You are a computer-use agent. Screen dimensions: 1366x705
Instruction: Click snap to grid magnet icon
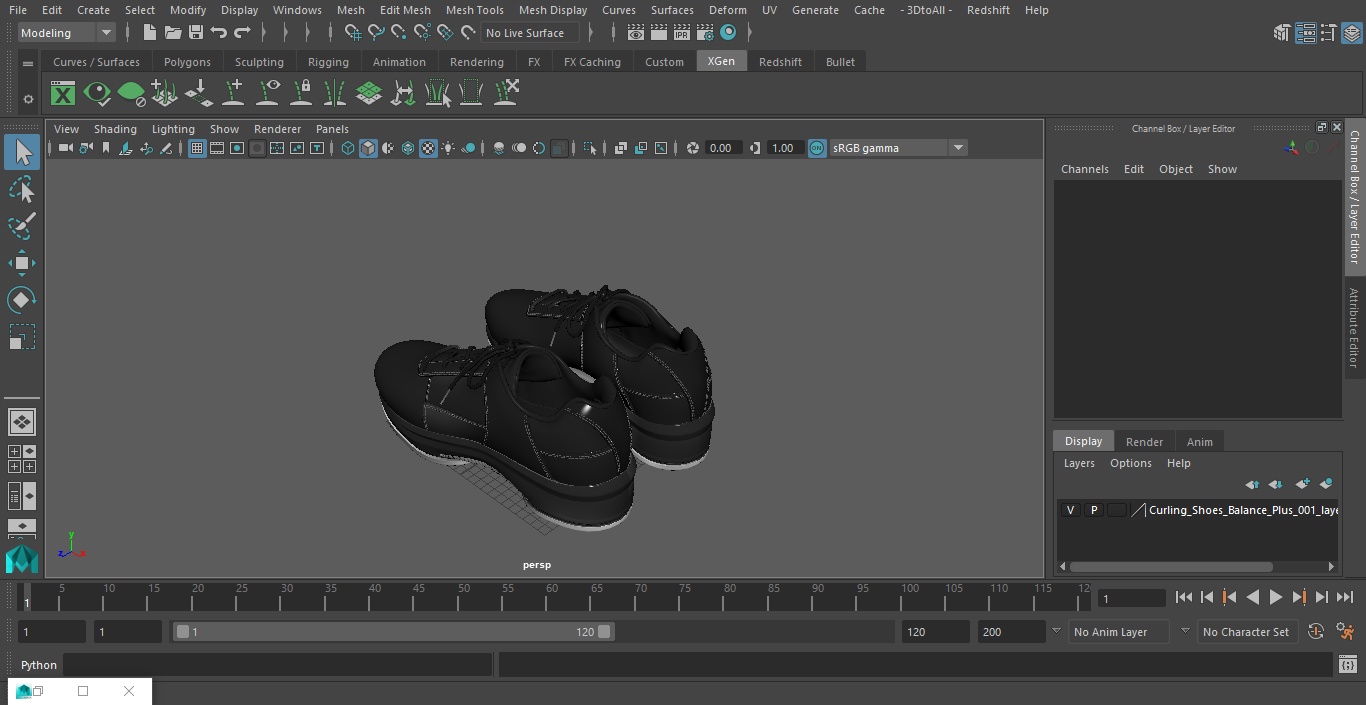coord(353,33)
